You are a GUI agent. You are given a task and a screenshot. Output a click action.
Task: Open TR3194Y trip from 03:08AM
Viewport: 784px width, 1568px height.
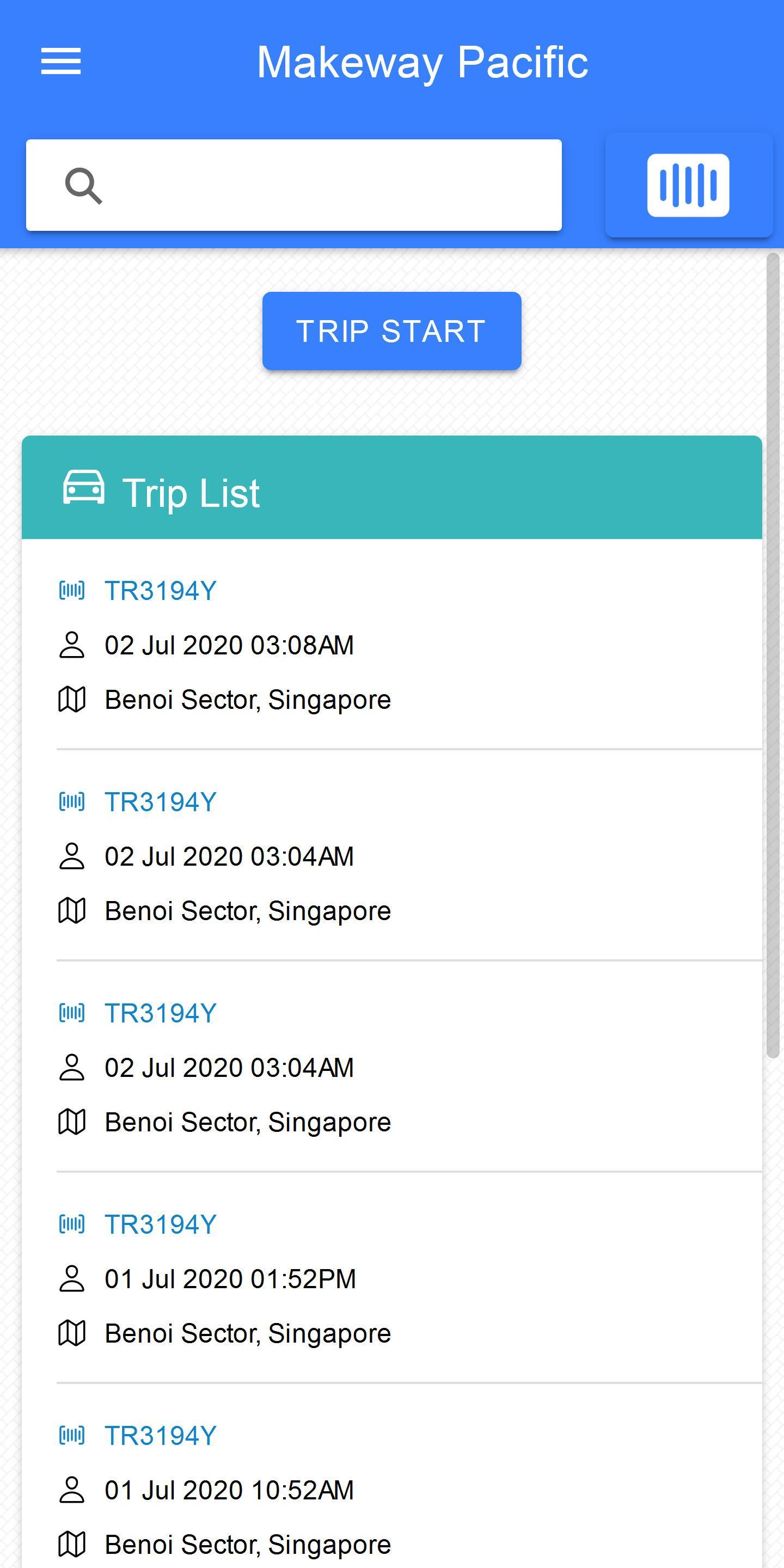[161, 590]
